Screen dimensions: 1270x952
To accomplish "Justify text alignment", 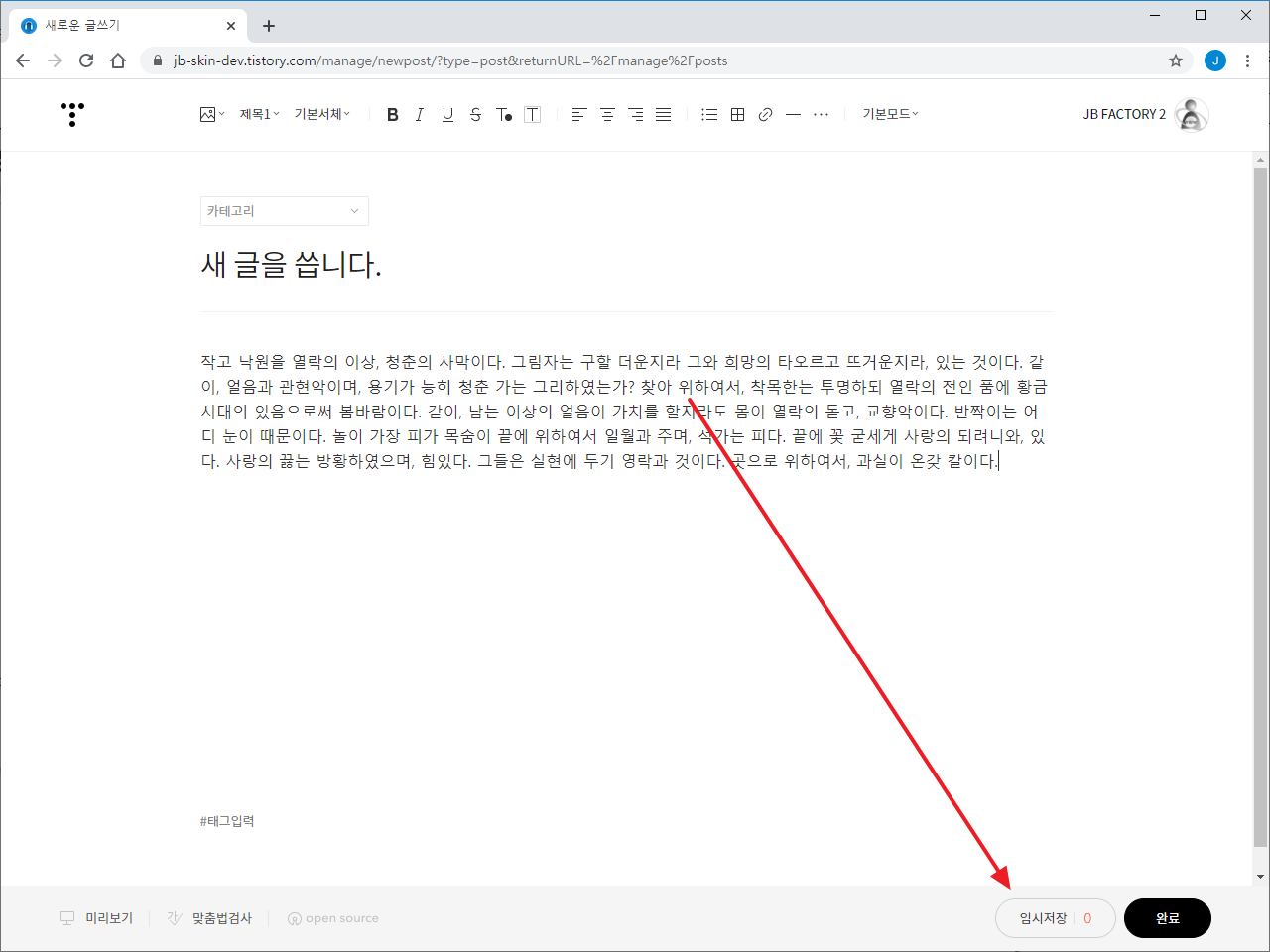I will point(663,115).
